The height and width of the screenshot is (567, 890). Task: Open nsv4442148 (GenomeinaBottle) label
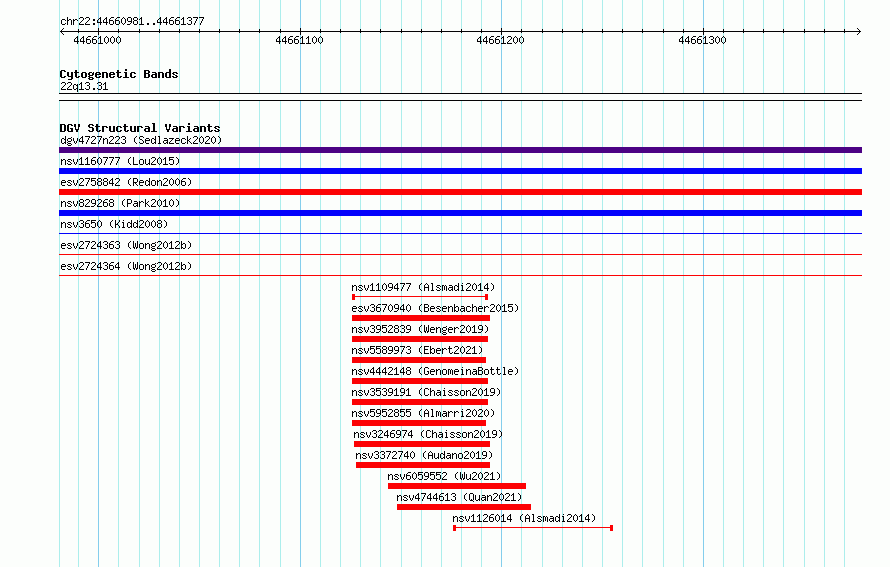pyautogui.click(x=435, y=371)
